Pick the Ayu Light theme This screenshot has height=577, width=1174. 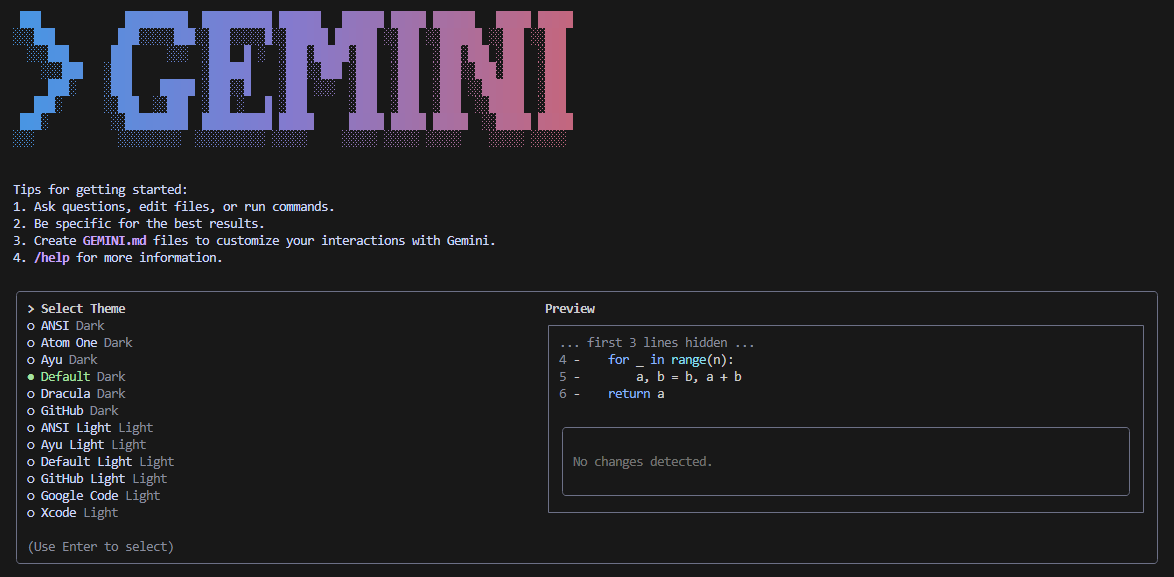point(87,445)
